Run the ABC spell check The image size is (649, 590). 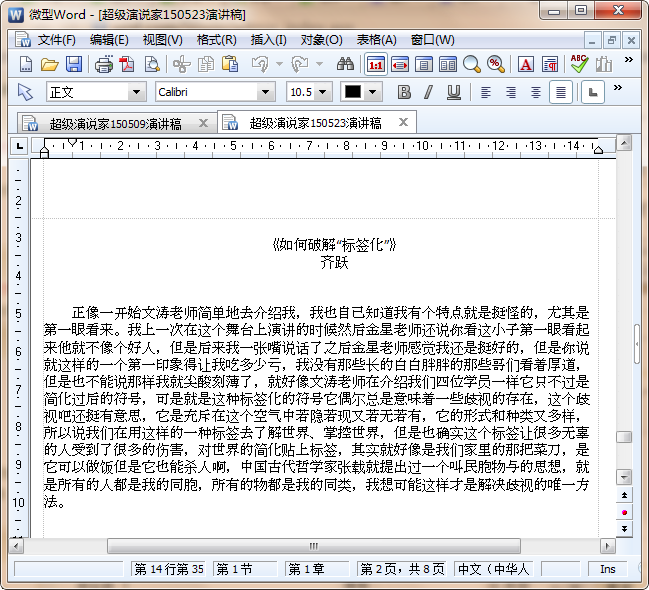point(578,64)
